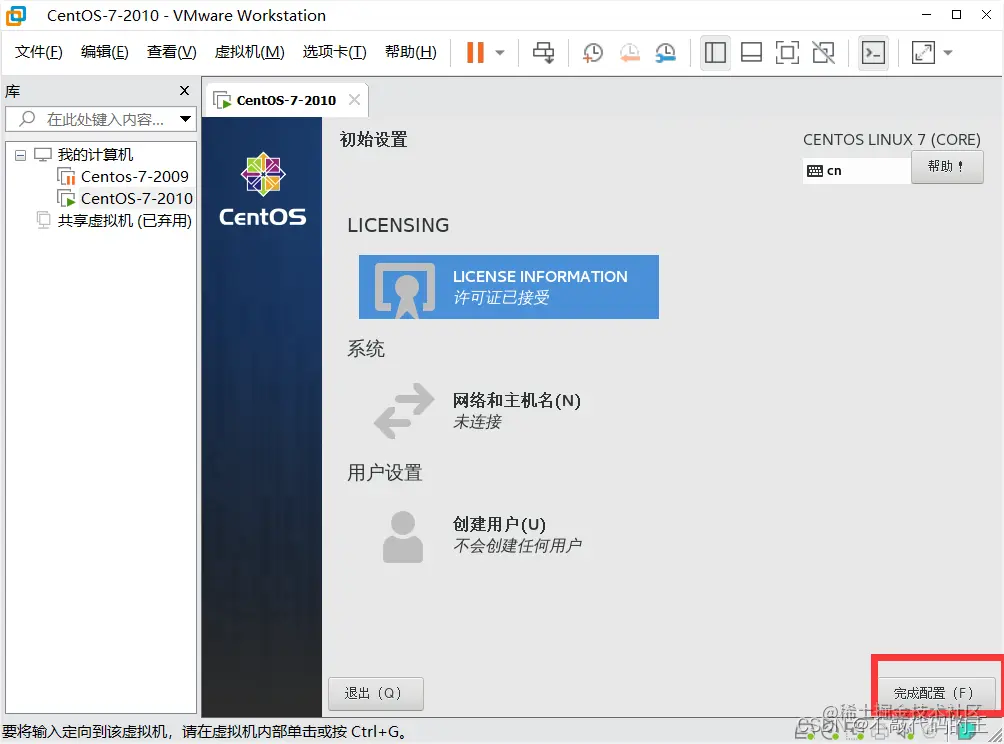Select CentOS-7-2010 in the library tree

(x=136, y=198)
